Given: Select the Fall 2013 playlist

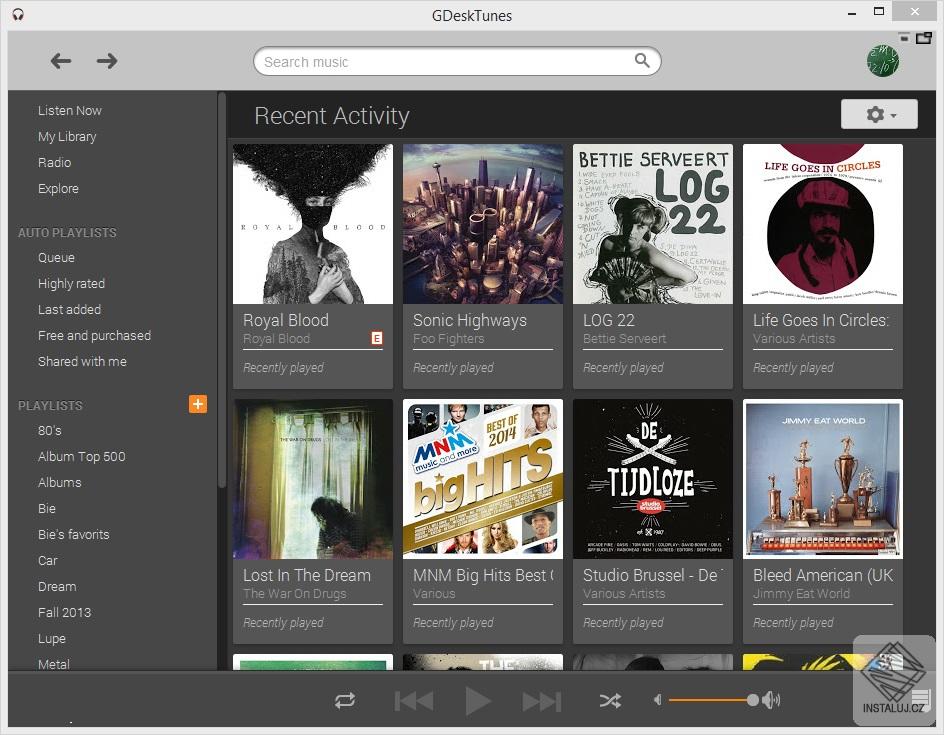Looking at the screenshot, I should (x=64, y=612).
